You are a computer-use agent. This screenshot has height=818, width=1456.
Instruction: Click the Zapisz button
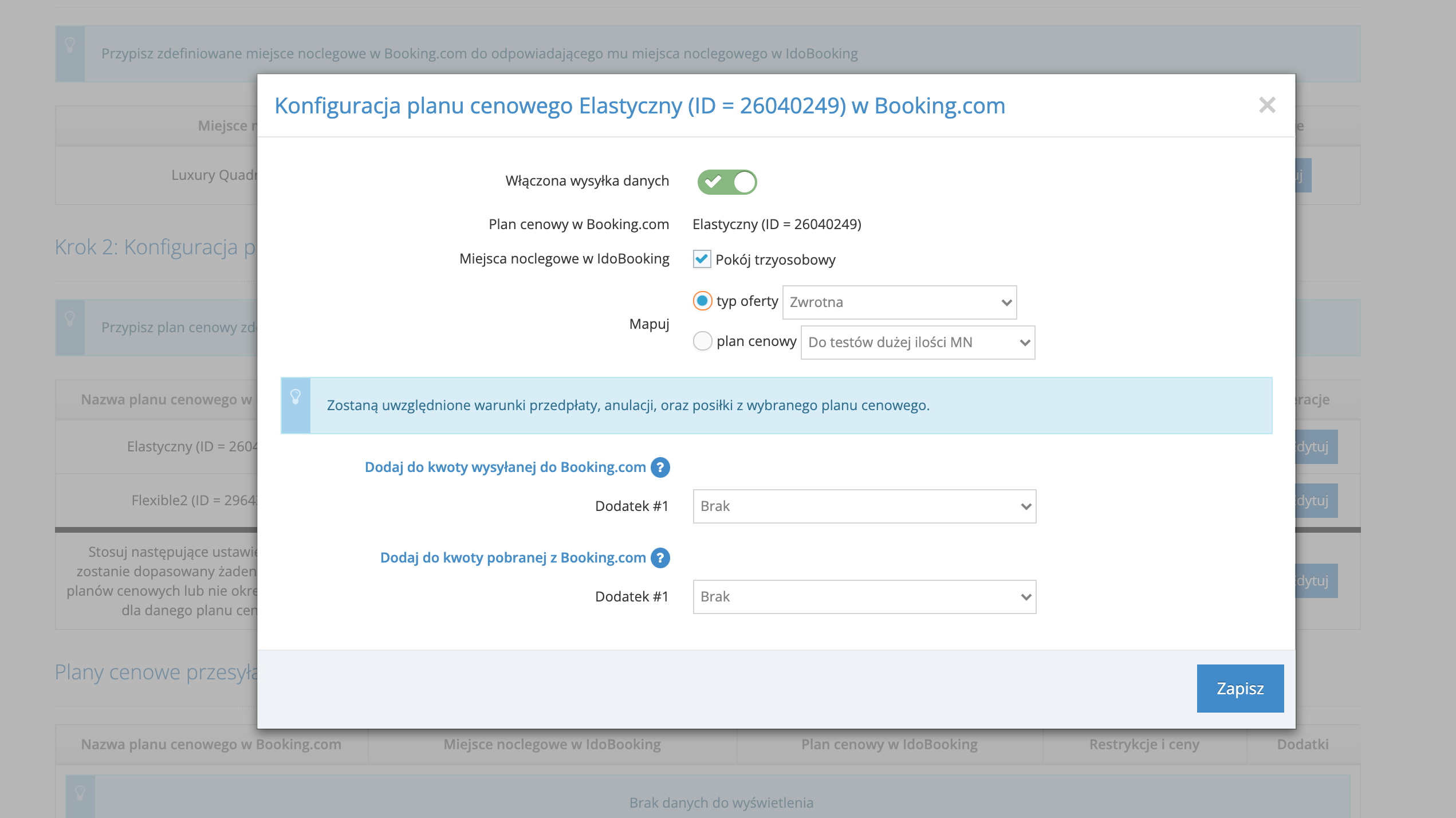pyautogui.click(x=1240, y=689)
